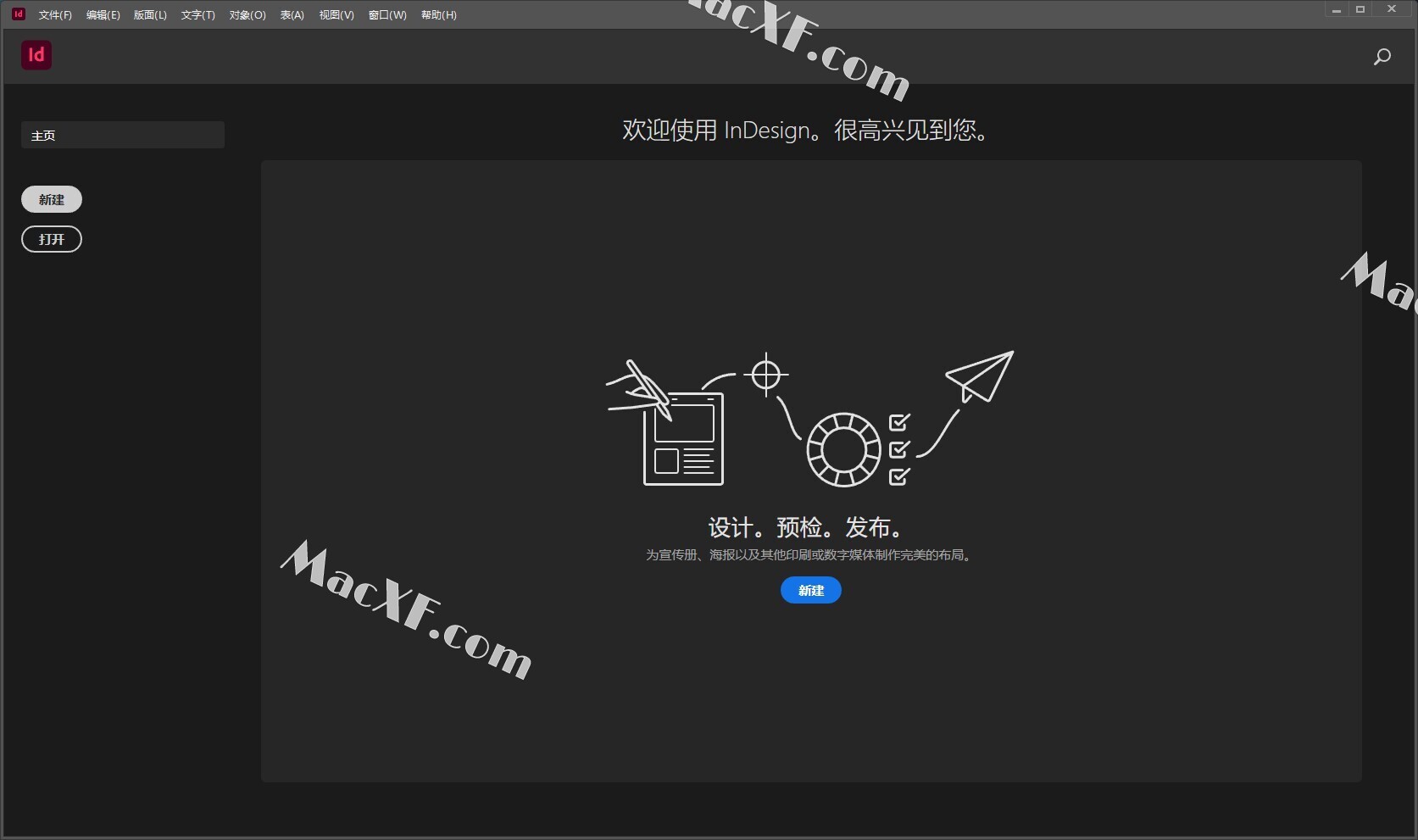The image size is (1418, 840).
Task: Minimize the InDesign window
Action: click(x=1337, y=9)
